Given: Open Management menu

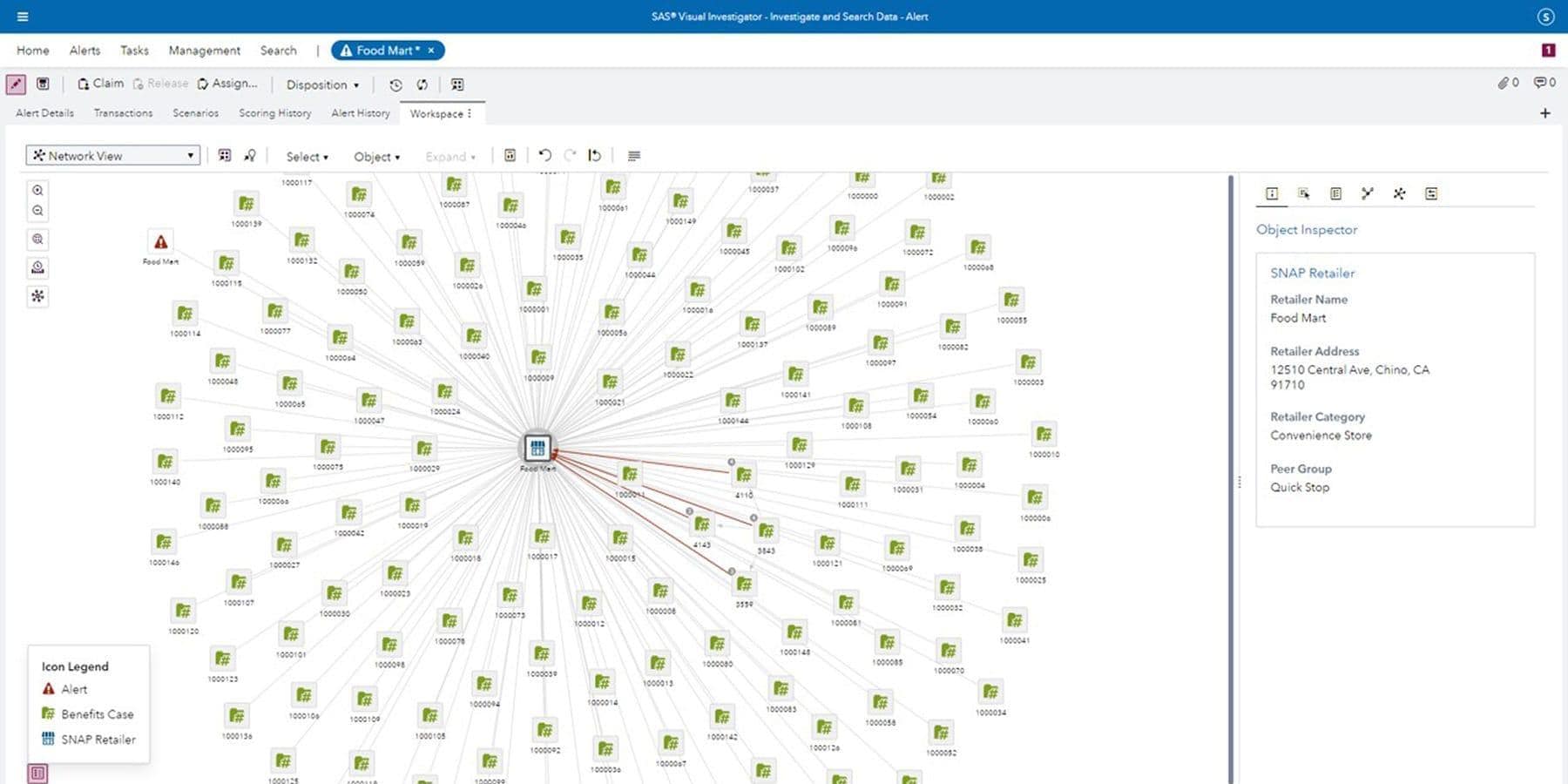Looking at the screenshot, I should (x=205, y=51).
